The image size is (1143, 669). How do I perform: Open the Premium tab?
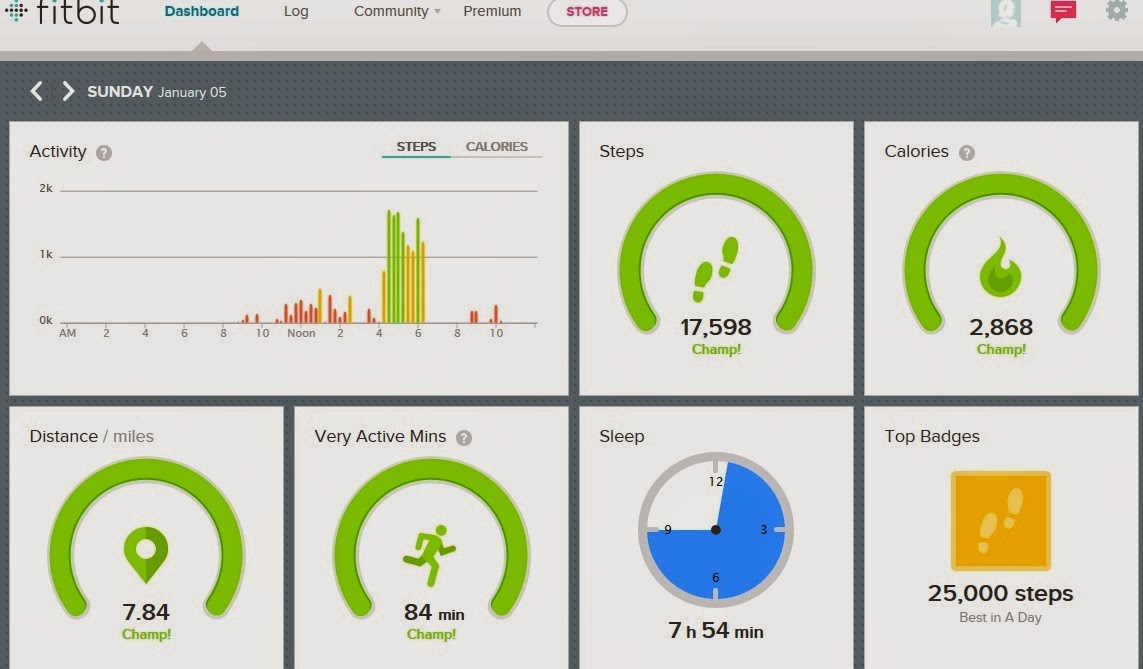click(x=492, y=11)
